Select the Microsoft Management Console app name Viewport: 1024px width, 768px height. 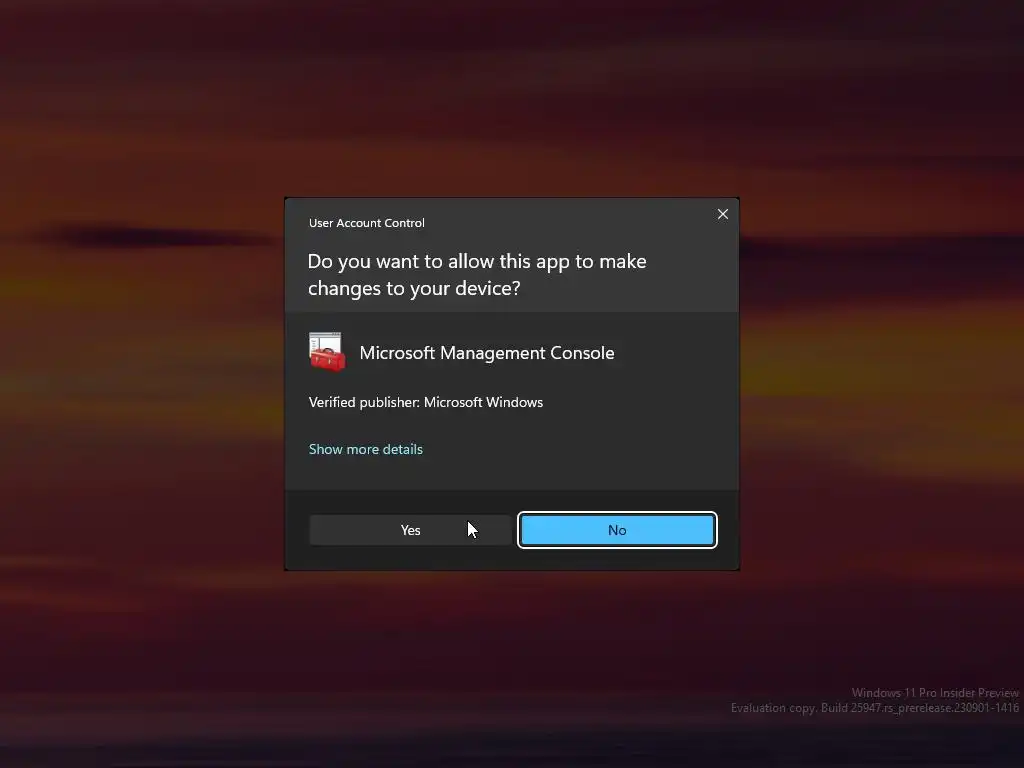click(487, 353)
